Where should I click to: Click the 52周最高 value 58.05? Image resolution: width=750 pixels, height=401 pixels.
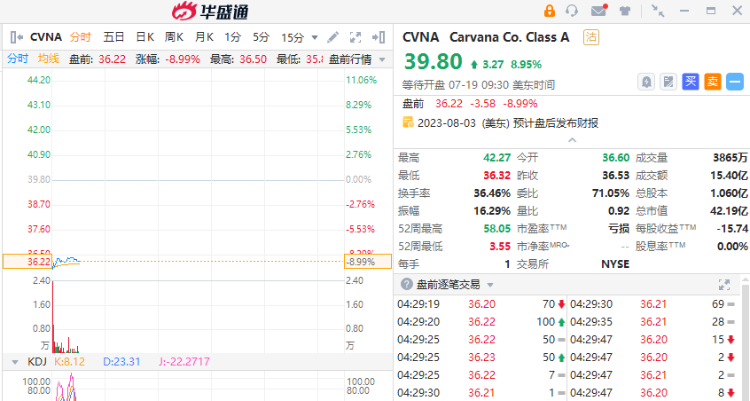tap(497, 229)
